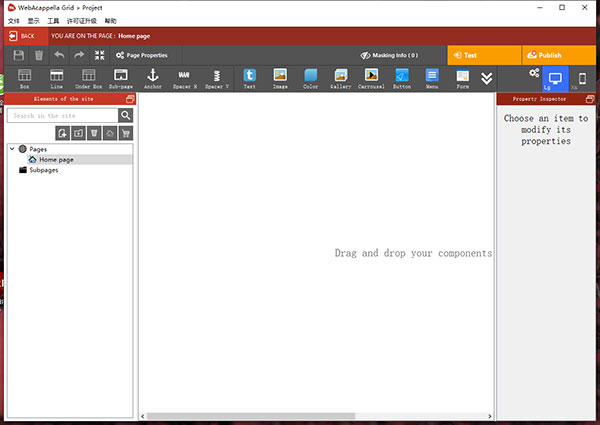Select the Anchor component

(152, 79)
